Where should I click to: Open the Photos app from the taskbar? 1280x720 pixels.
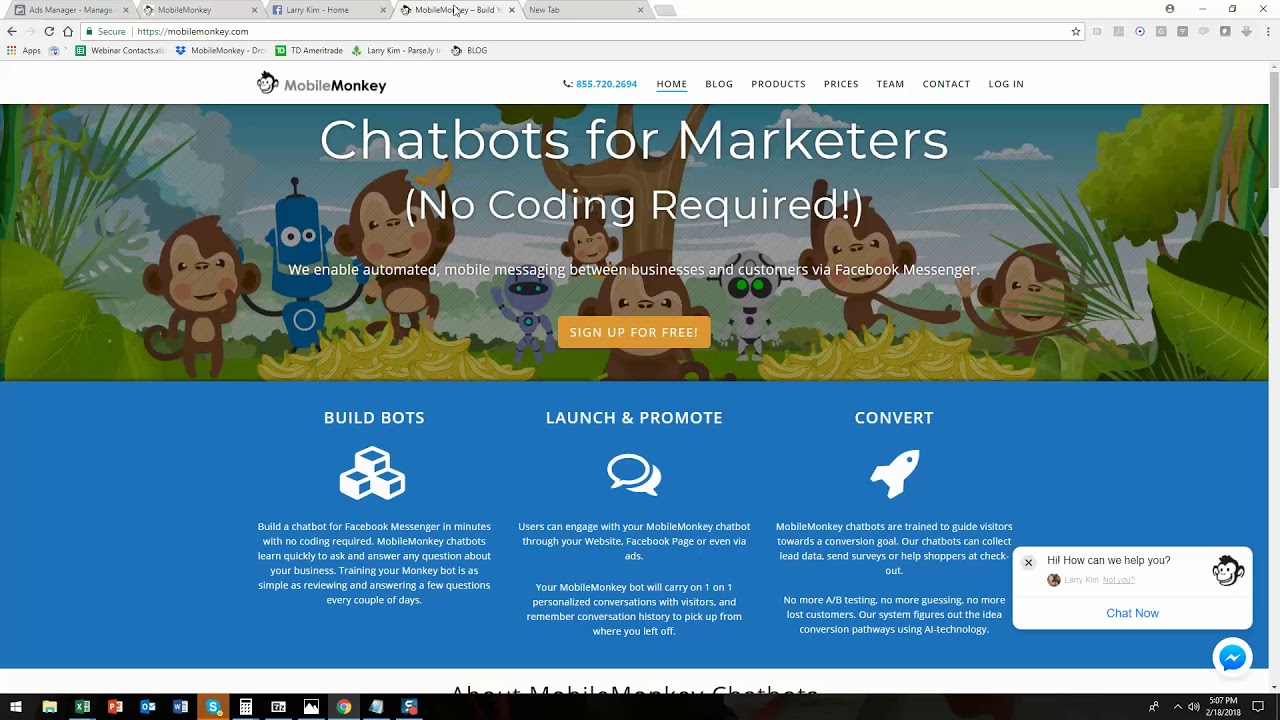coord(311,707)
